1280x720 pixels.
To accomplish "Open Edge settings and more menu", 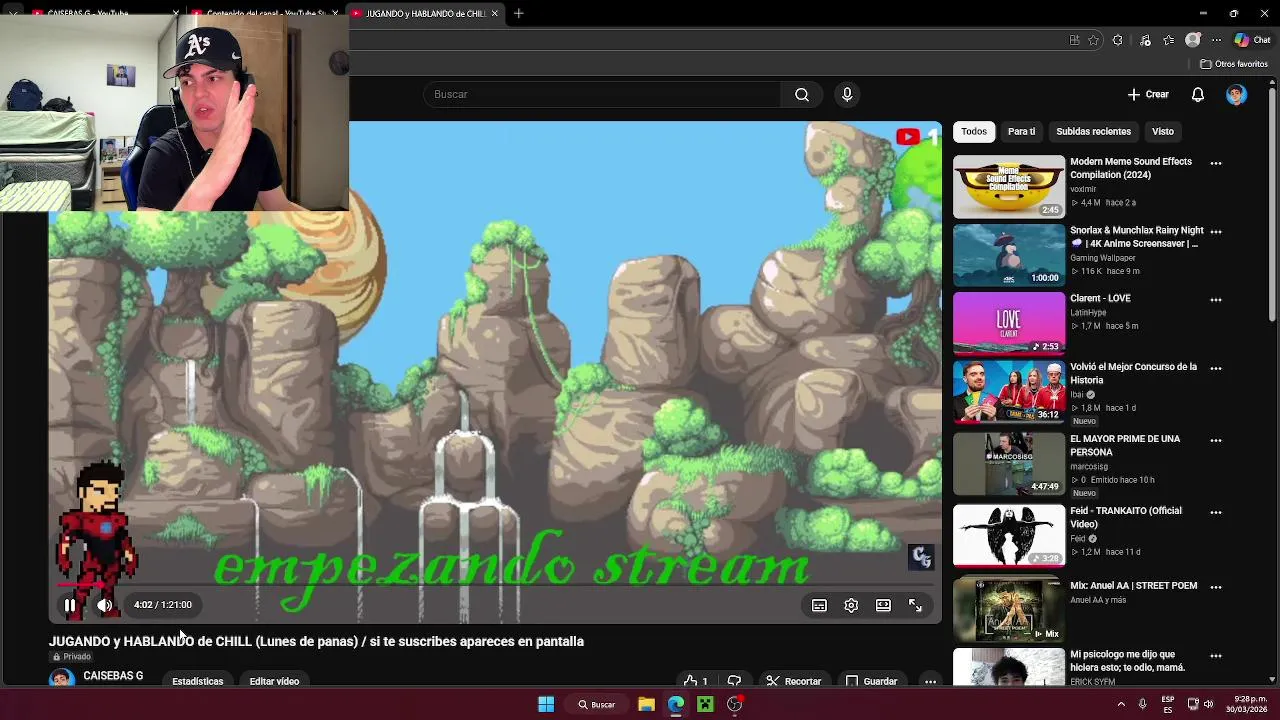I will 1216,40.
